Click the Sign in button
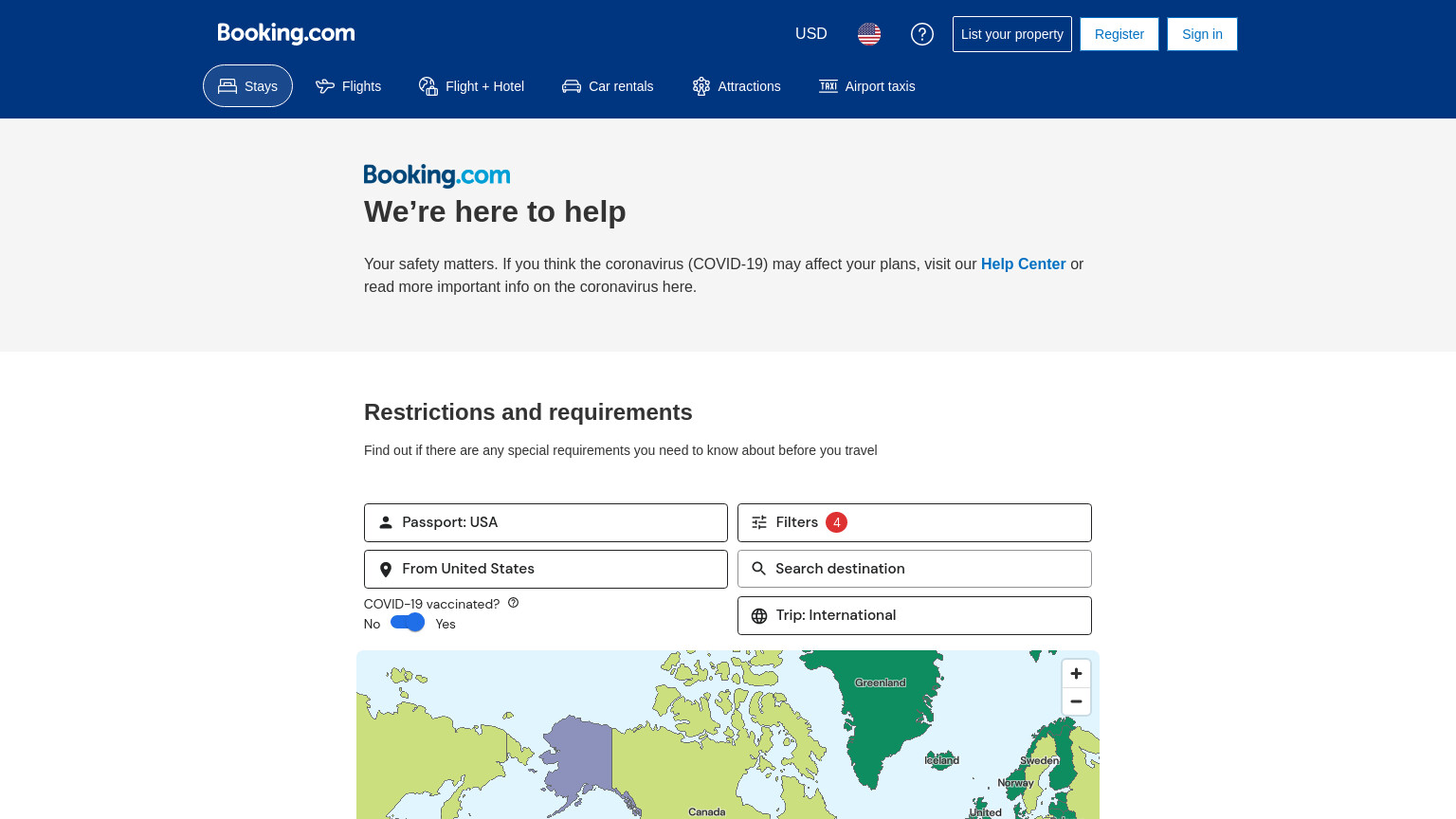 point(1202,34)
